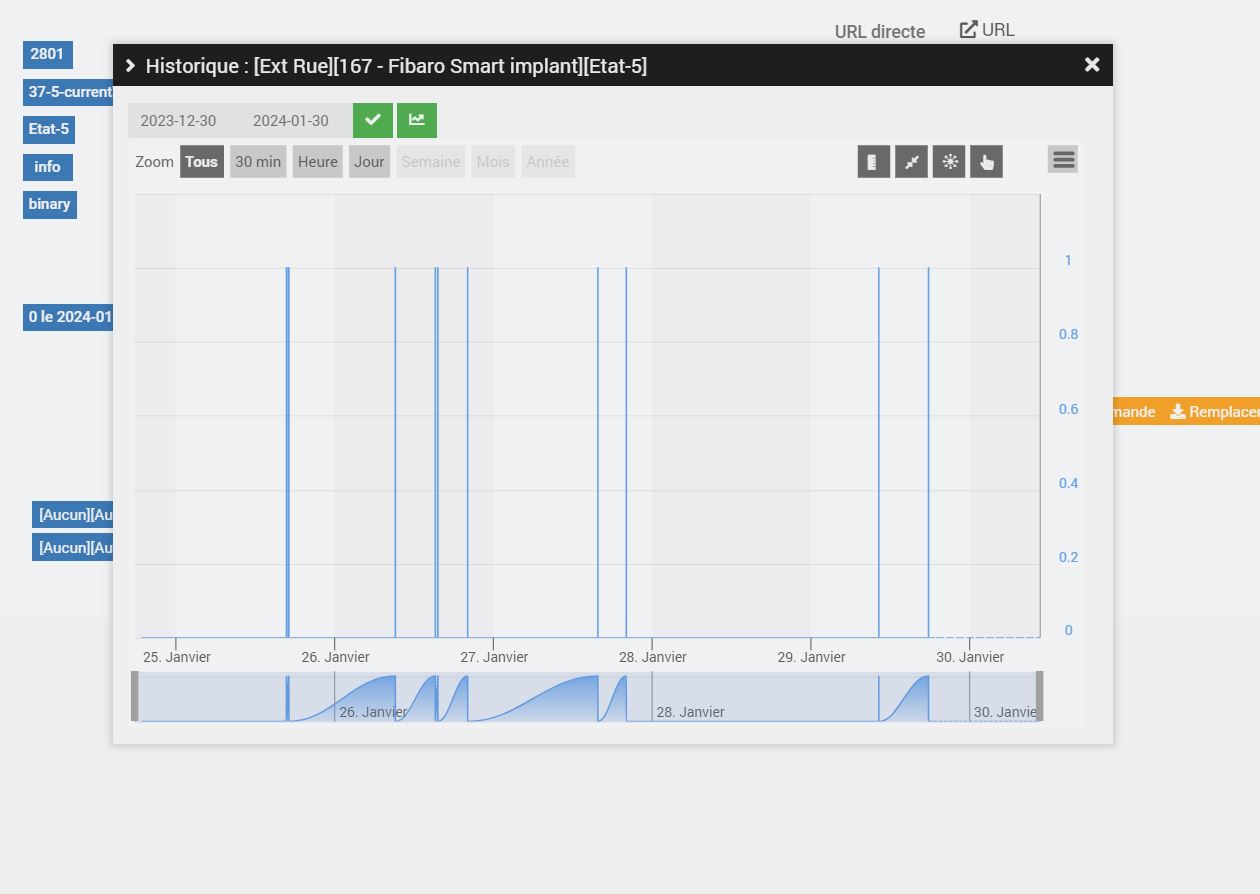The image size is (1260, 894).
Task: Open external URL link icon
Action: [x=968, y=30]
